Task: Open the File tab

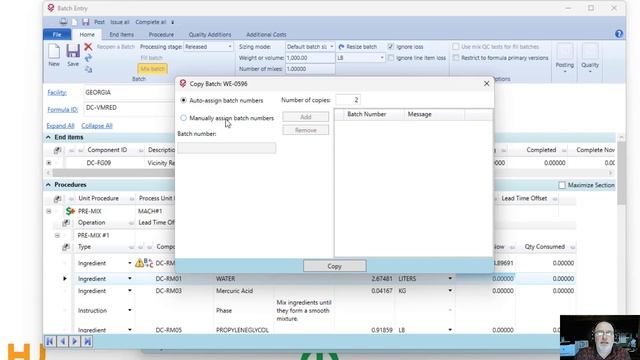Action: pyautogui.click(x=57, y=35)
